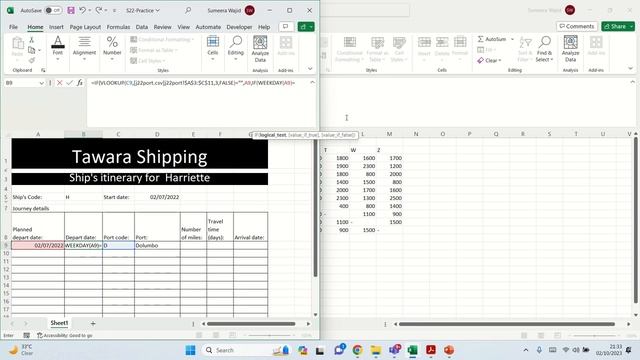
Task: Switch to the Developer tab
Action: pyautogui.click(x=239, y=27)
